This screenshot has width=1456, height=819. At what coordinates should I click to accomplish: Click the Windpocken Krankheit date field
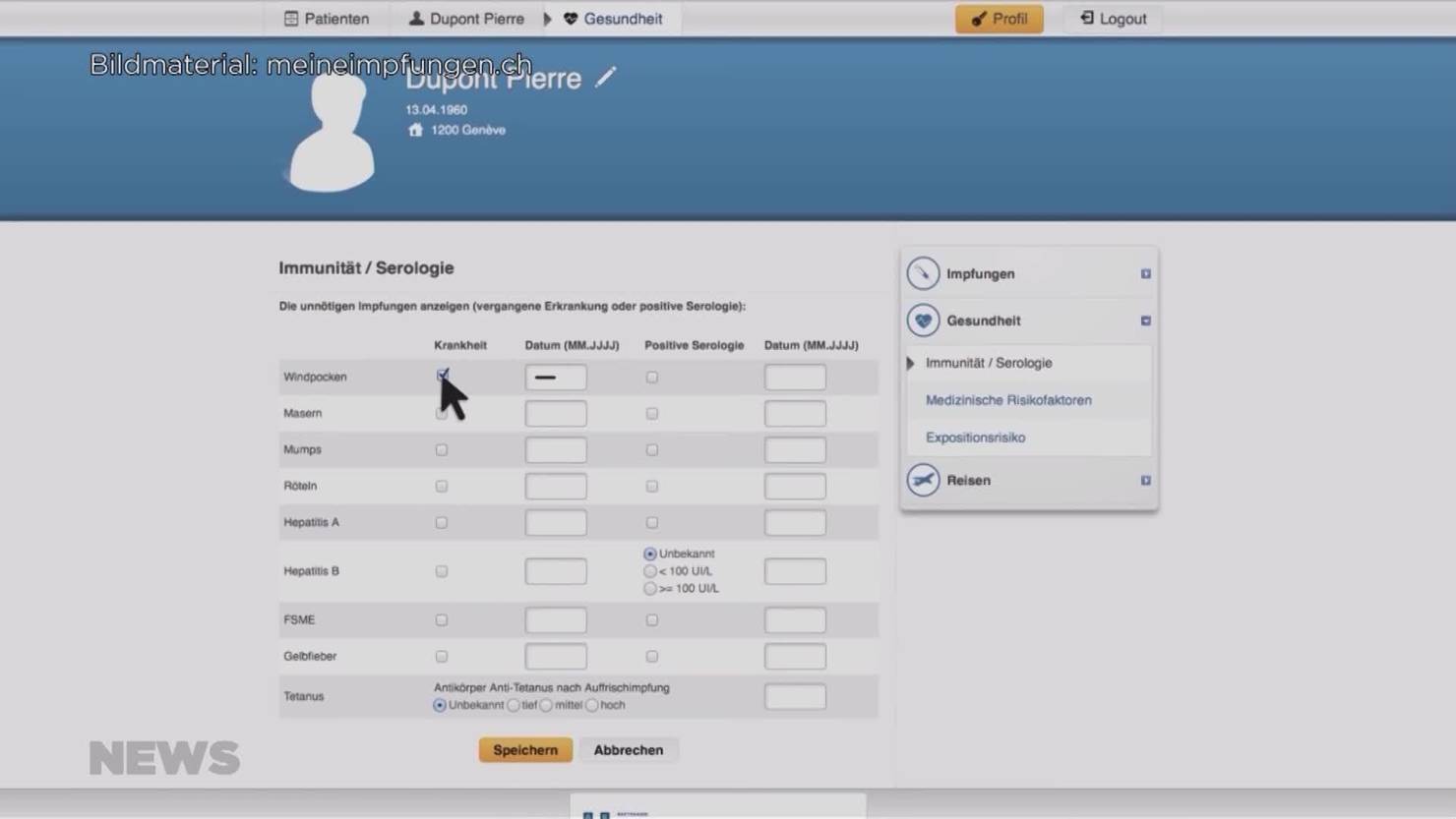click(x=556, y=378)
